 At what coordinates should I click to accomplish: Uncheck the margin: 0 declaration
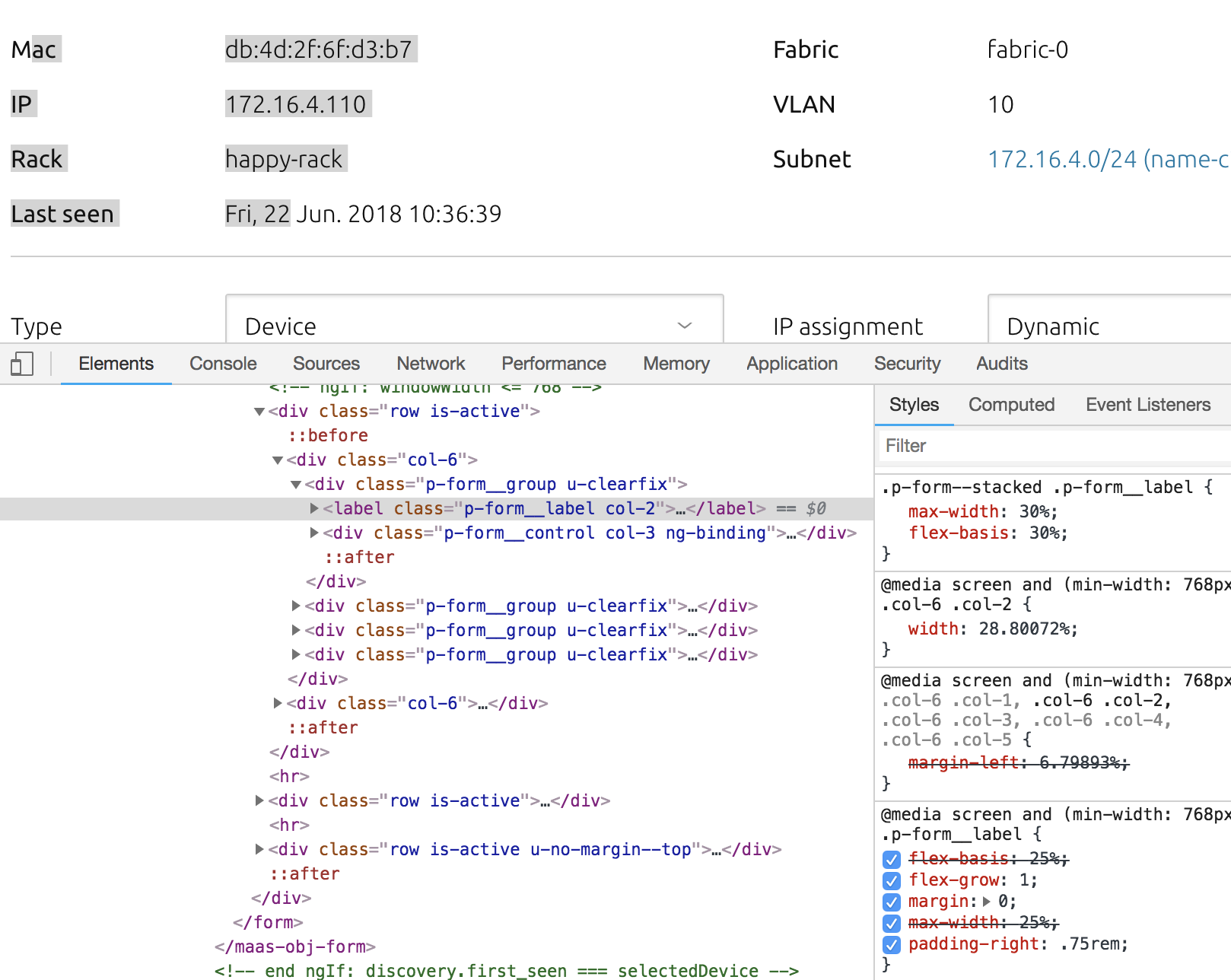coord(892,902)
